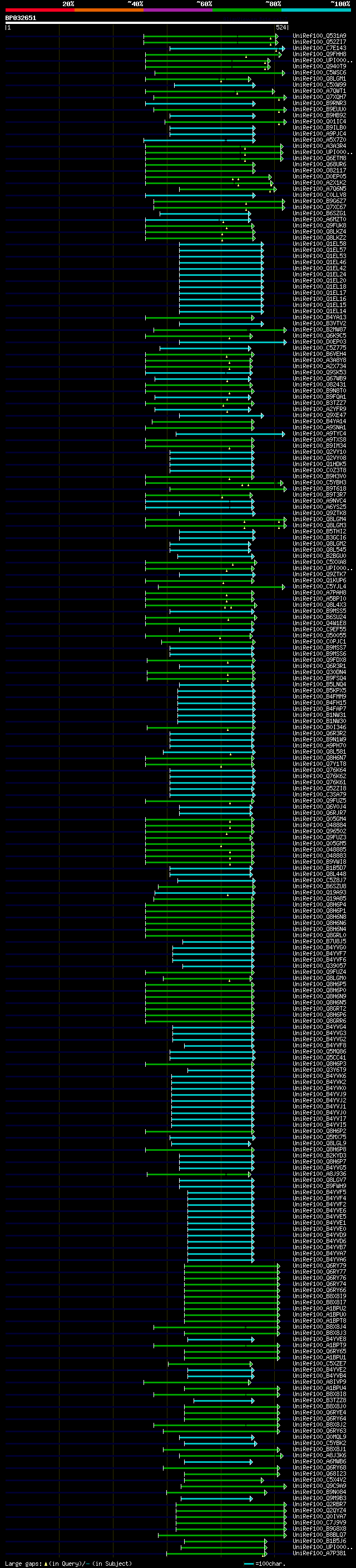
Task: Select hit UniRef100_A2X1K2
Action: click(319, 182)
